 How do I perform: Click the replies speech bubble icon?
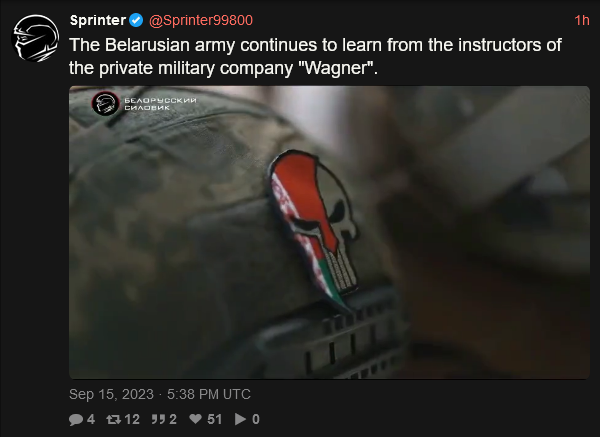click(76, 419)
